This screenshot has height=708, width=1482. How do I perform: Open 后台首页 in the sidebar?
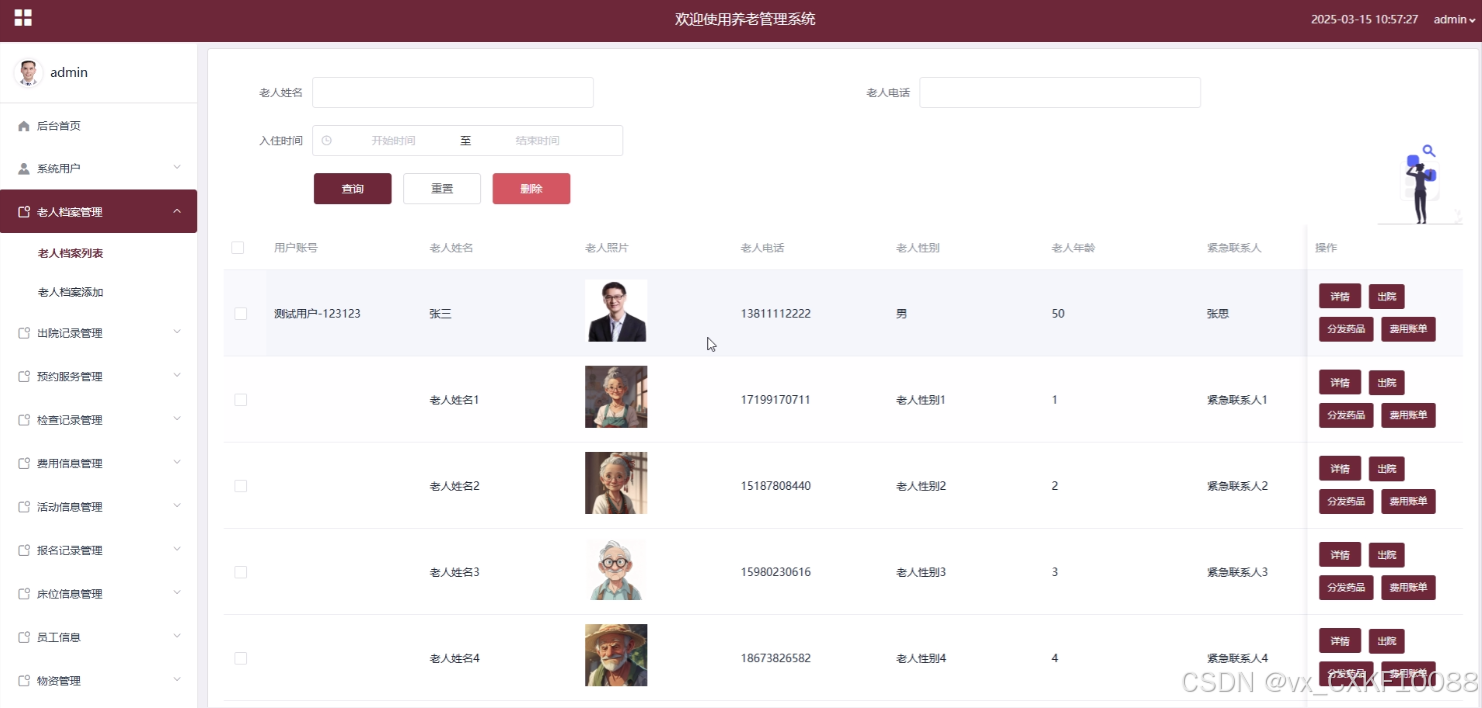[98, 126]
